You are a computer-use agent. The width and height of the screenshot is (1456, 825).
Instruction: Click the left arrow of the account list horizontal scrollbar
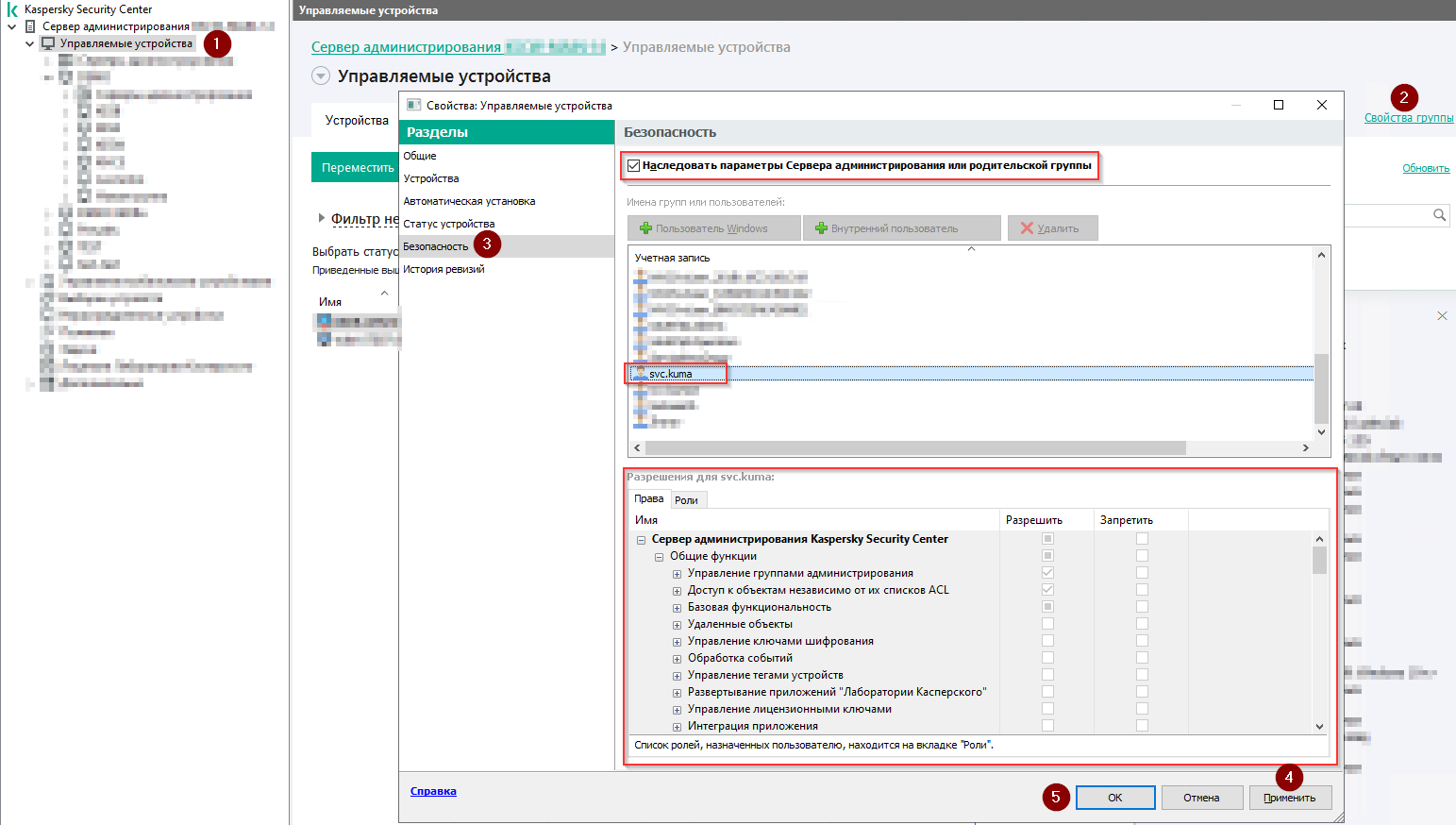click(x=637, y=447)
